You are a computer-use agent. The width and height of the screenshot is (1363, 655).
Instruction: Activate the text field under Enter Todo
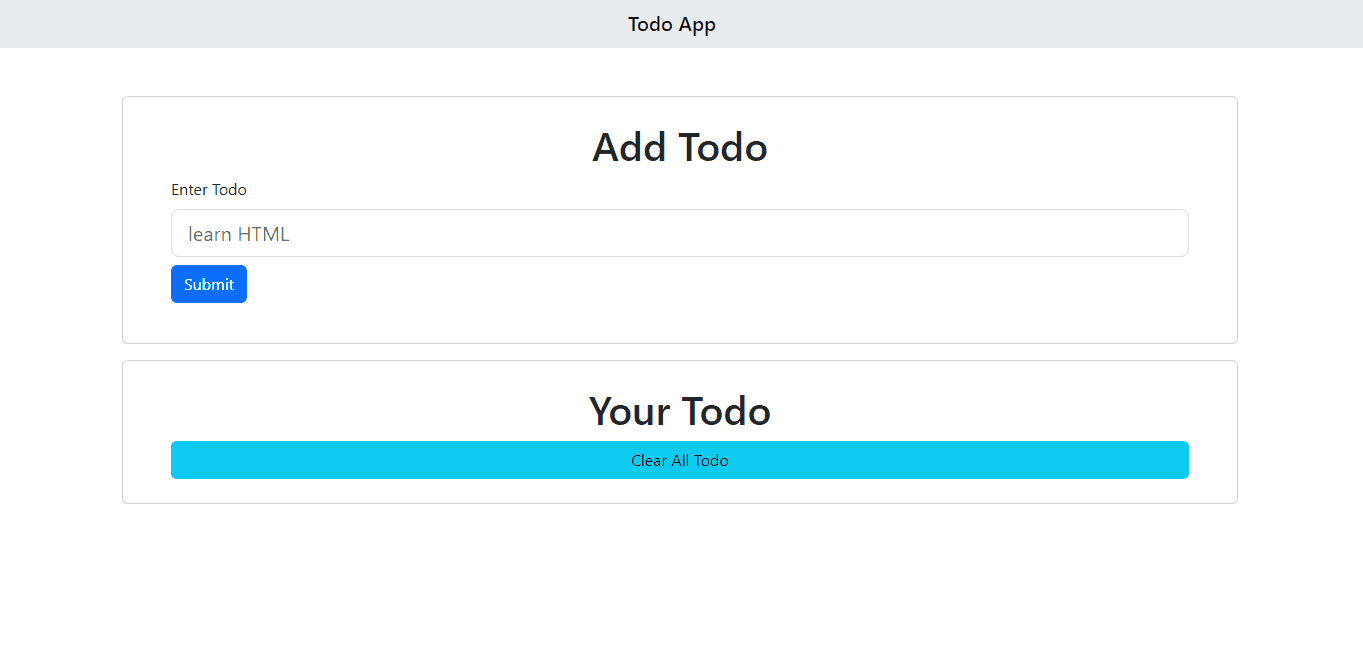tap(680, 233)
